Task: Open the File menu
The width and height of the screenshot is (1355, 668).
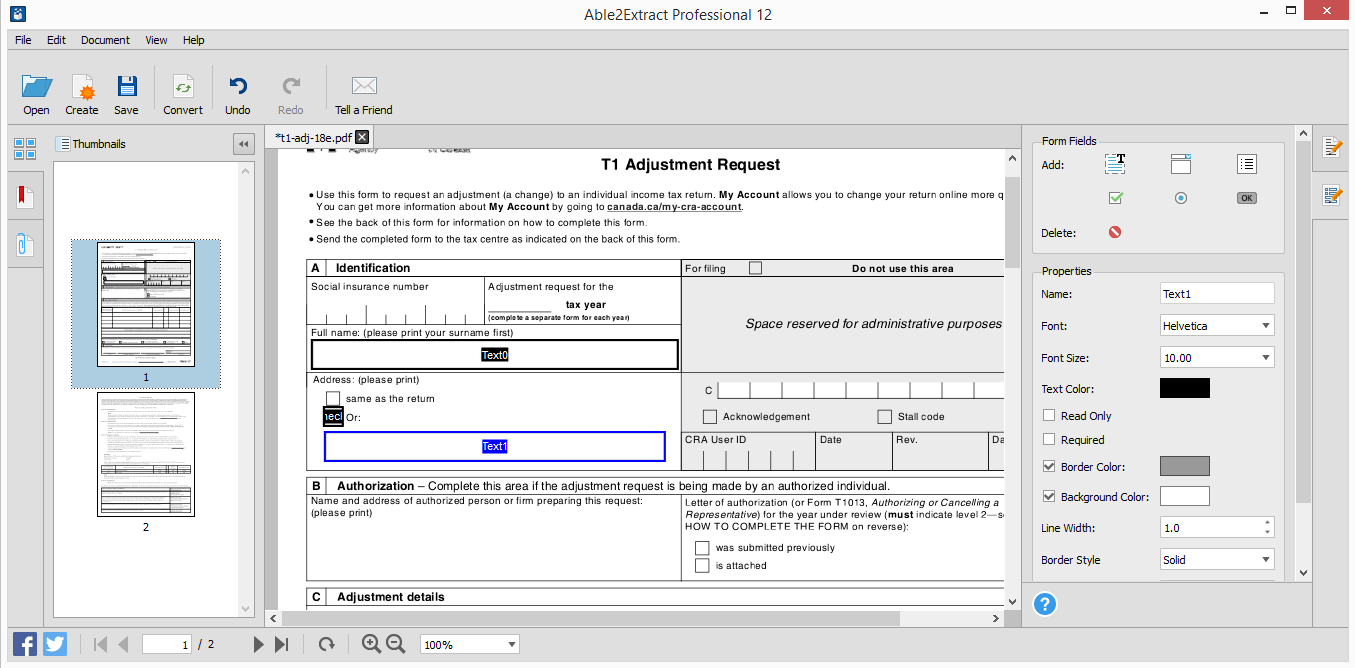Action: tap(23, 40)
